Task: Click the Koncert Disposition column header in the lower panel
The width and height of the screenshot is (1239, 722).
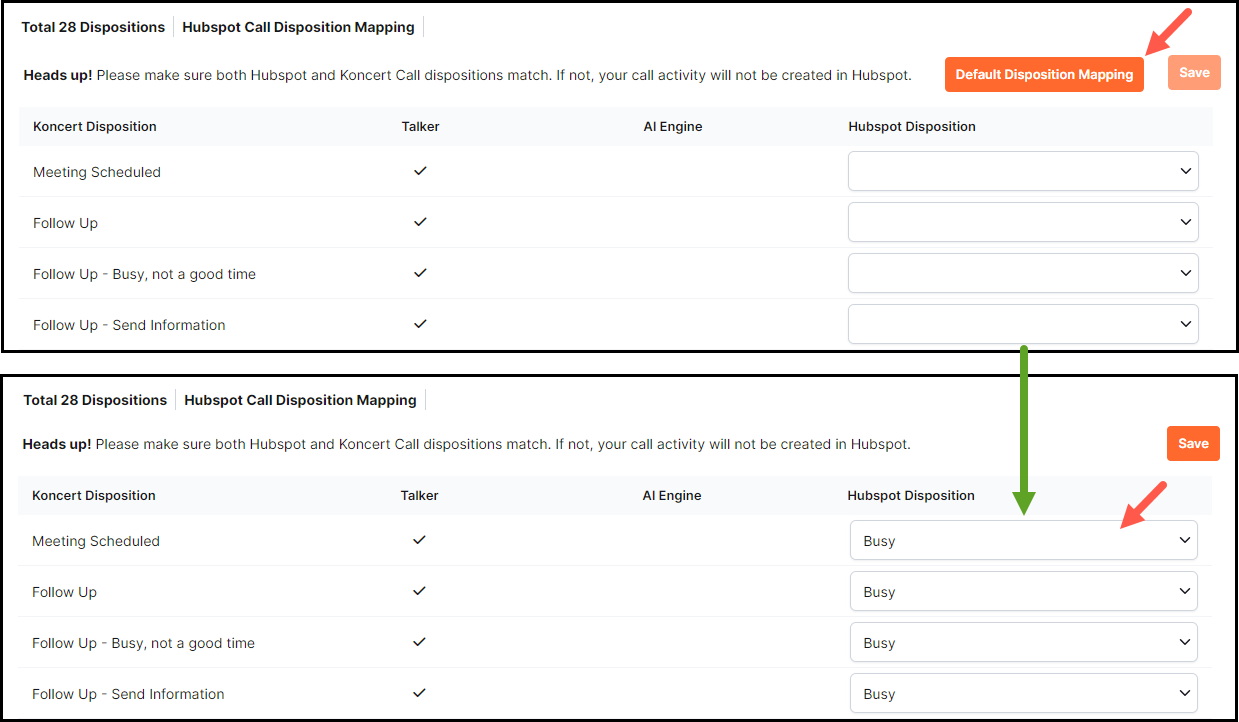Action: coord(94,496)
